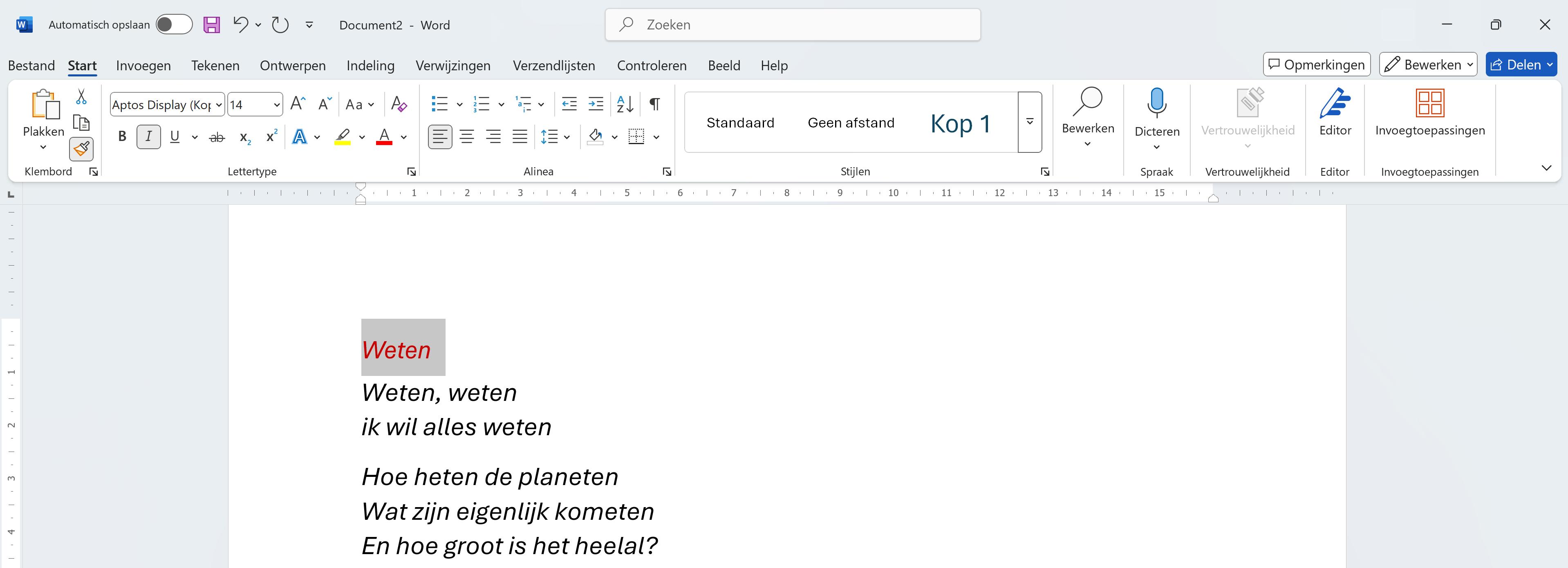Click the Opmerkingen button
Viewport: 1568px width, 568px height.
point(1317,65)
